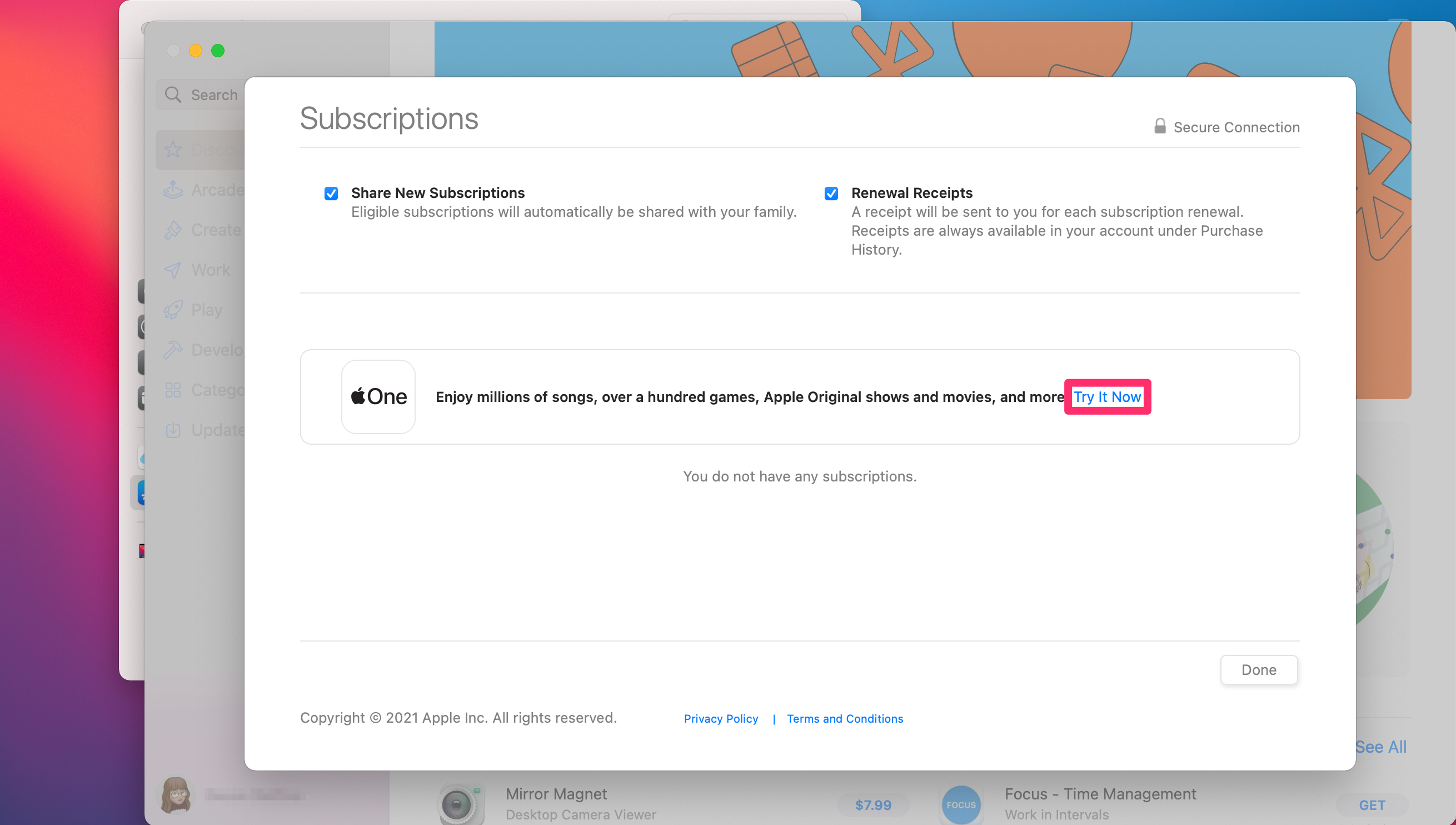Toggle the Renewal Receipts checkbox
The image size is (1456, 825).
click(831, 194)
